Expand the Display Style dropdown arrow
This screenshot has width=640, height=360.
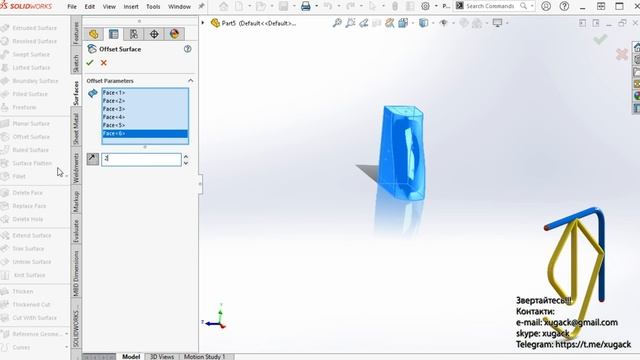[433, 23]
